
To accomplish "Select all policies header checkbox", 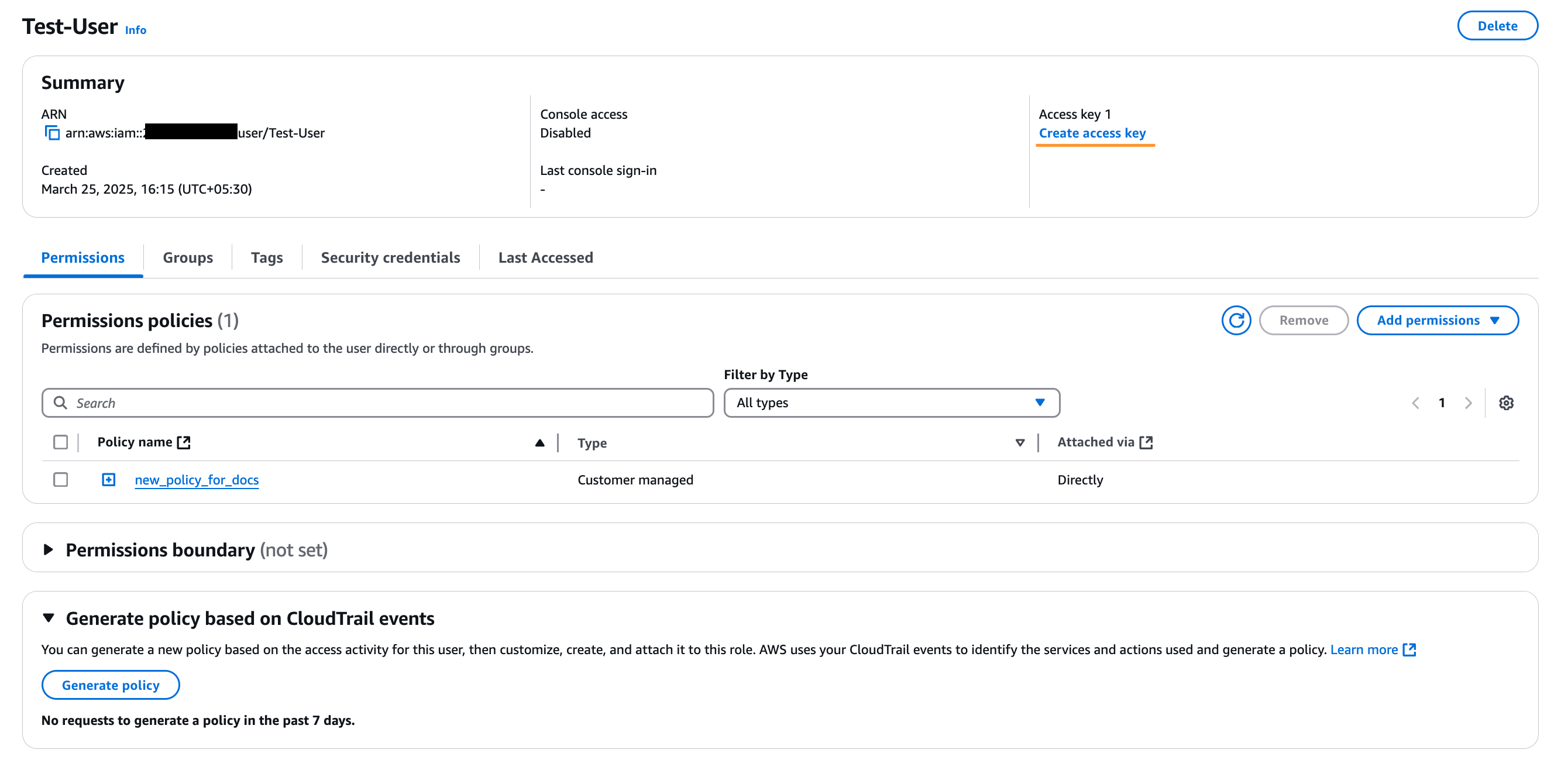I will 60,442.
